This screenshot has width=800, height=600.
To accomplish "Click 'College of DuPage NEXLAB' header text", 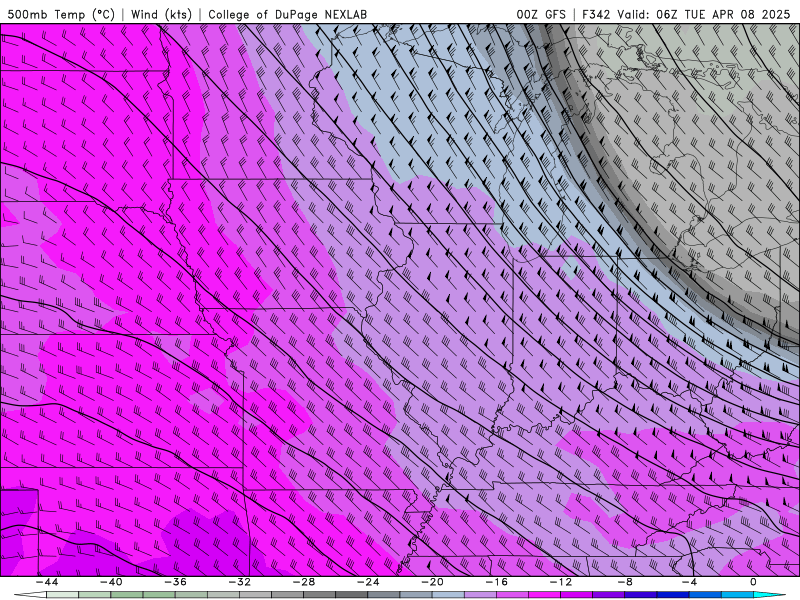I will (x=287, y=14).
